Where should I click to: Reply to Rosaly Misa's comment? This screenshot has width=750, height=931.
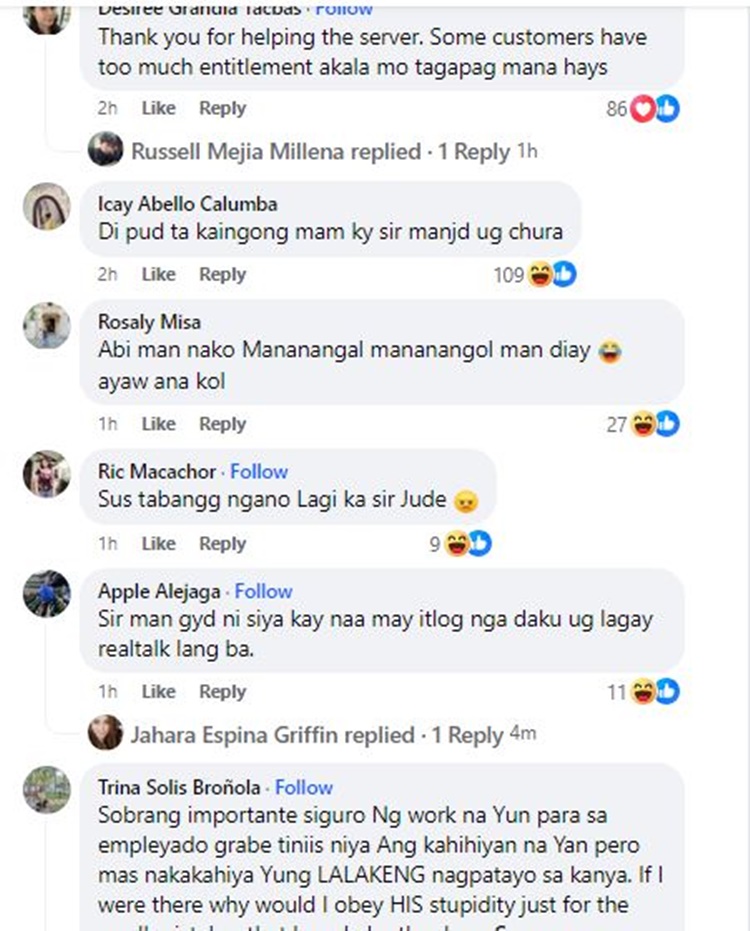(222, 424)
